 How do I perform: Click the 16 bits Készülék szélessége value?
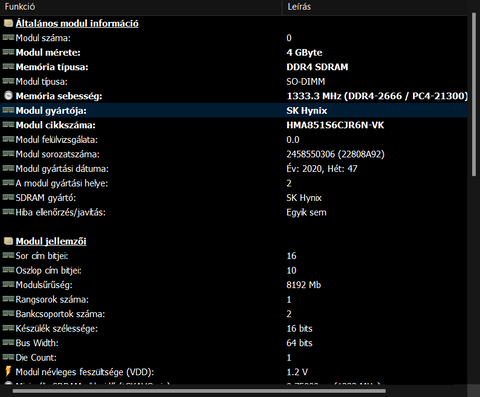tap(300, 329)
